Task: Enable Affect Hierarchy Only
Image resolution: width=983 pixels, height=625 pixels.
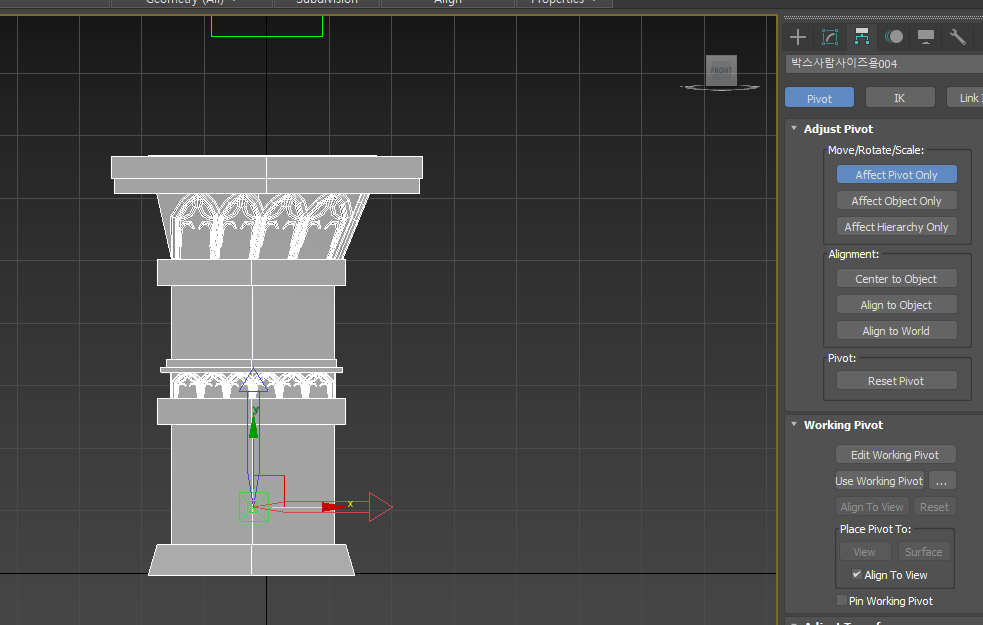Action: point(896,226)
